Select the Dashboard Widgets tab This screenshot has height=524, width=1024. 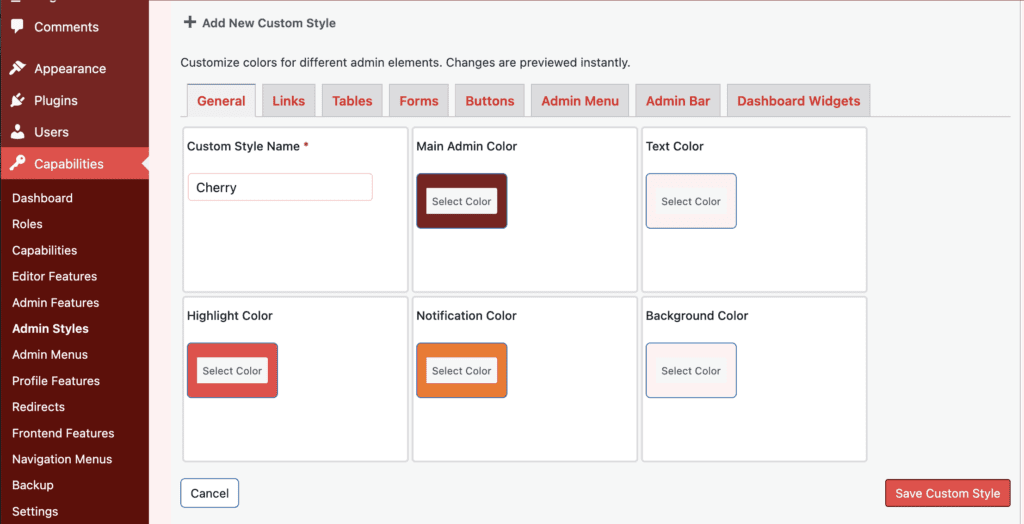coord(798,101)
